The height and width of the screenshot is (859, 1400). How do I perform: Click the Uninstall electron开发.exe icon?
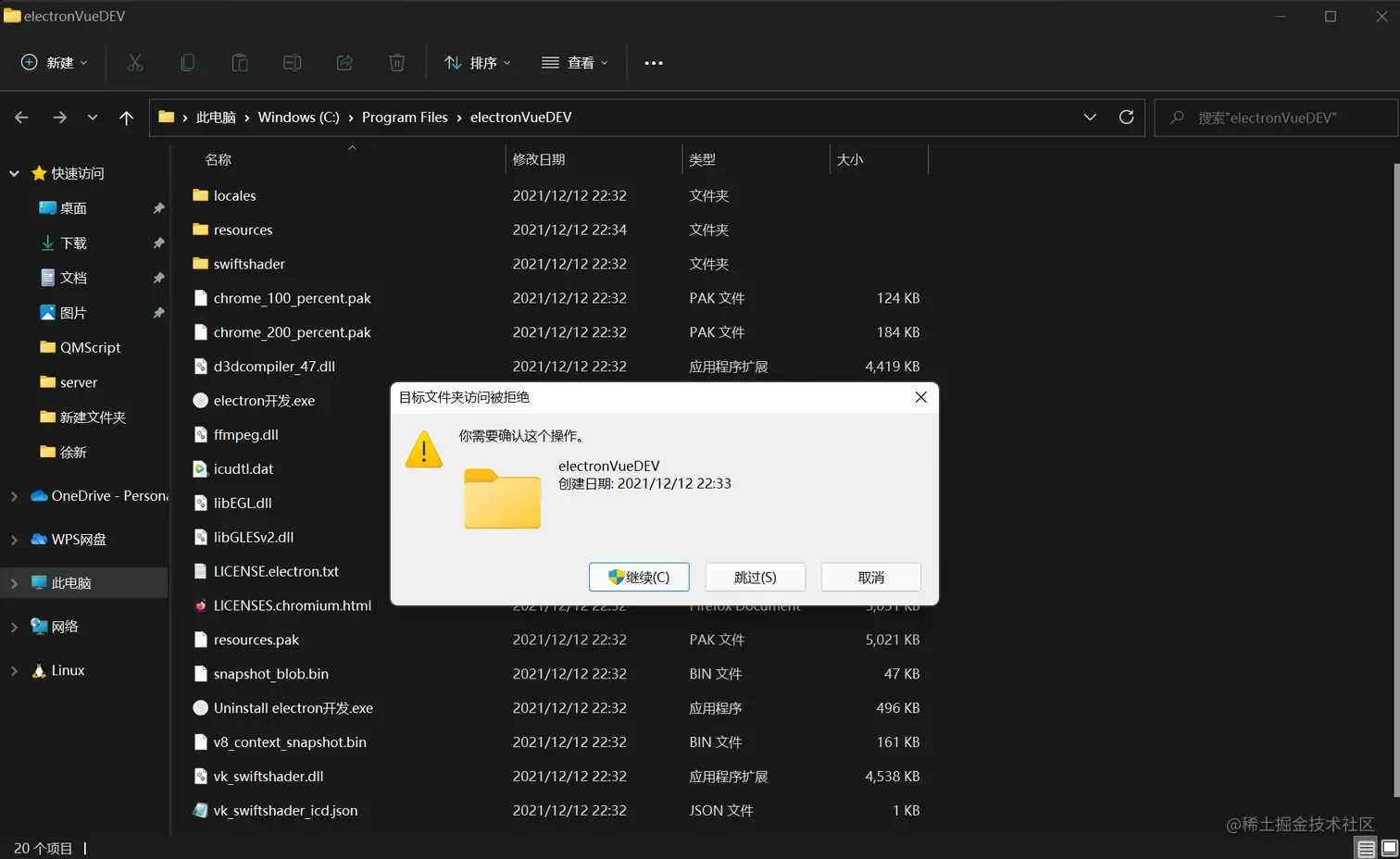200,708
